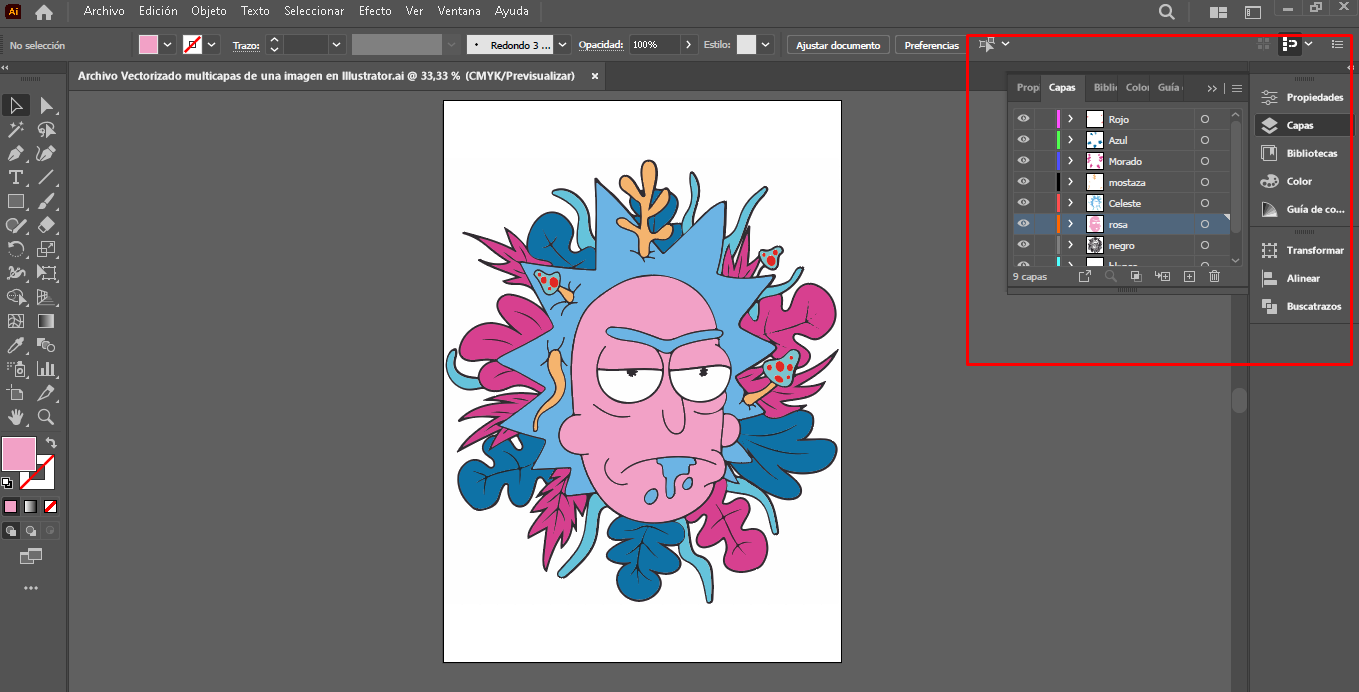
Task: Open the fill color dropdown in control bar
Action: (167, 45)
